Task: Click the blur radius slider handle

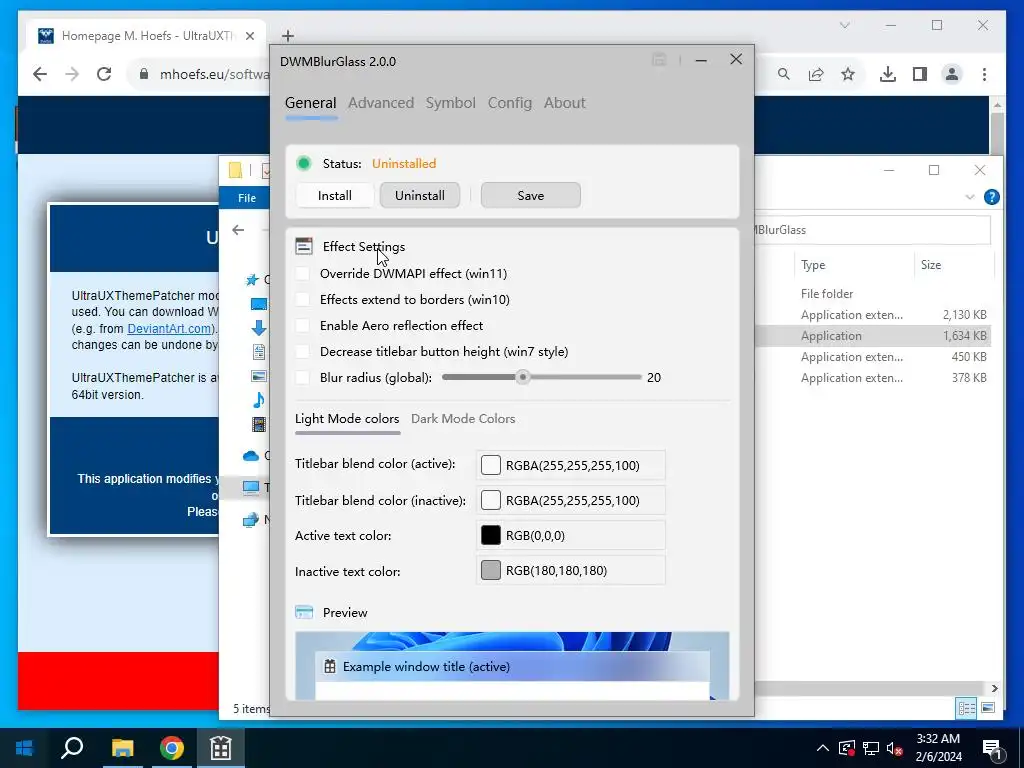Action: [522, 377]
